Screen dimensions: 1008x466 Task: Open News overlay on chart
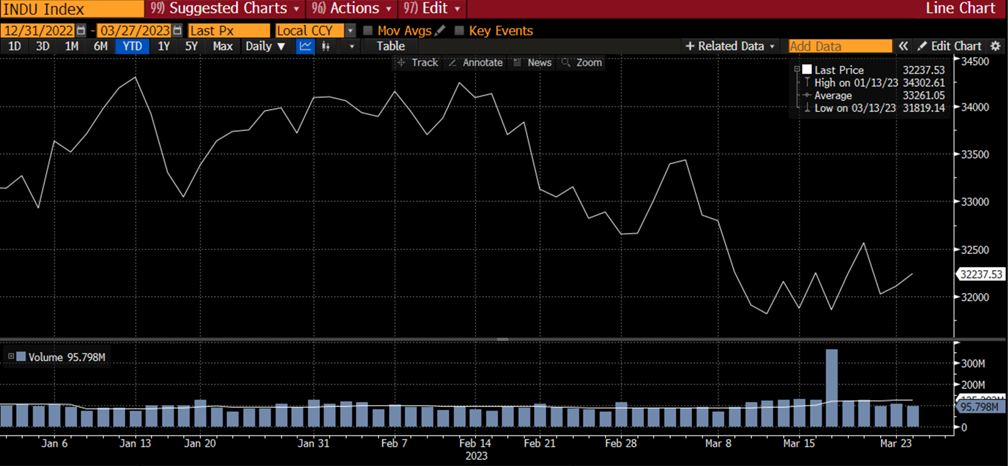click(x=532, y=62)
